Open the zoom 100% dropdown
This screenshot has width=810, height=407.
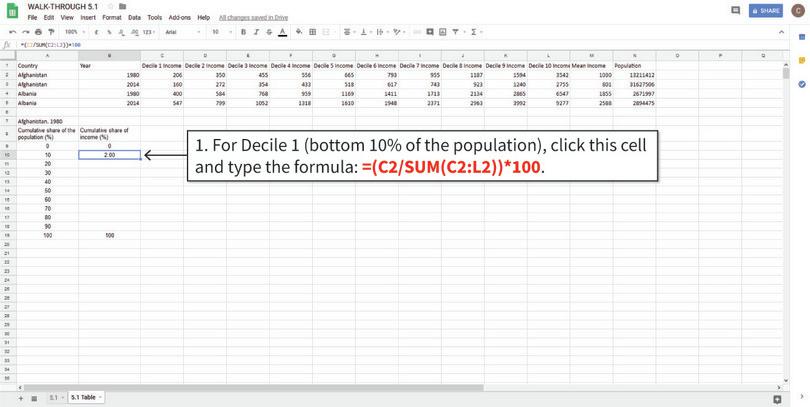(x=74, y=32)
